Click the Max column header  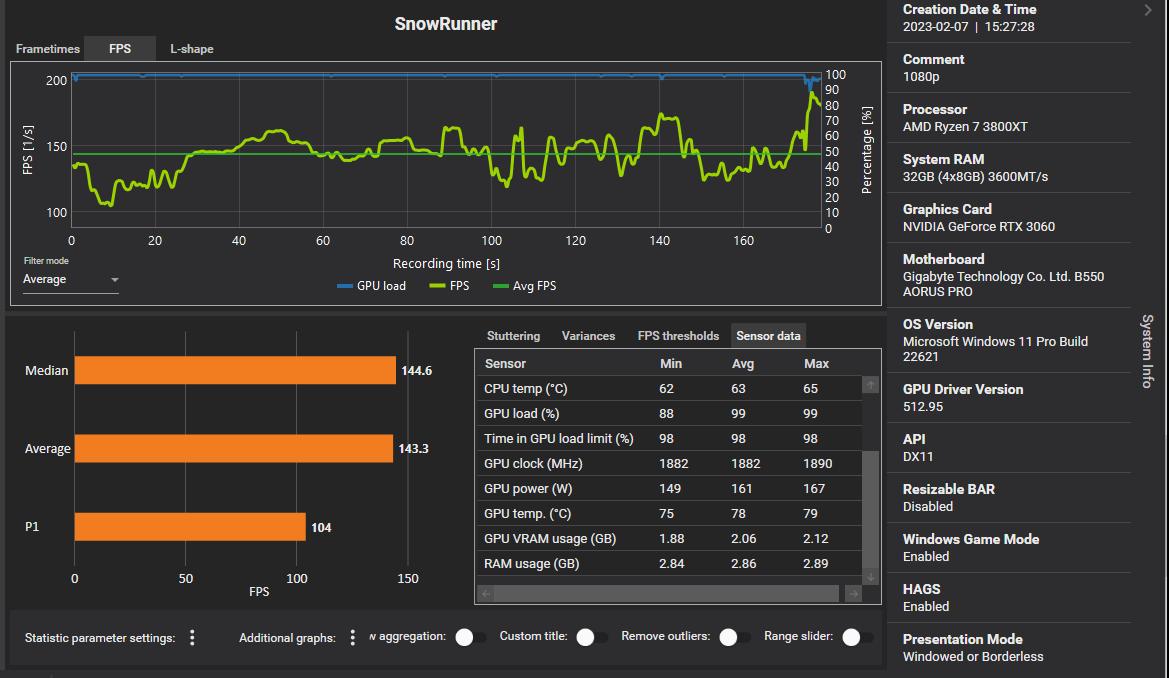(816, 363)
